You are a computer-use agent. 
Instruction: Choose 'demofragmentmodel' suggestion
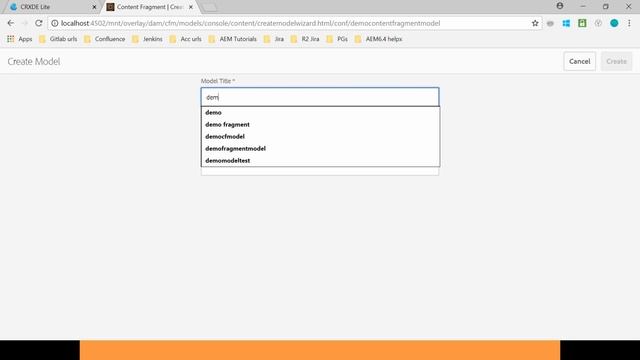click(320, 149)
